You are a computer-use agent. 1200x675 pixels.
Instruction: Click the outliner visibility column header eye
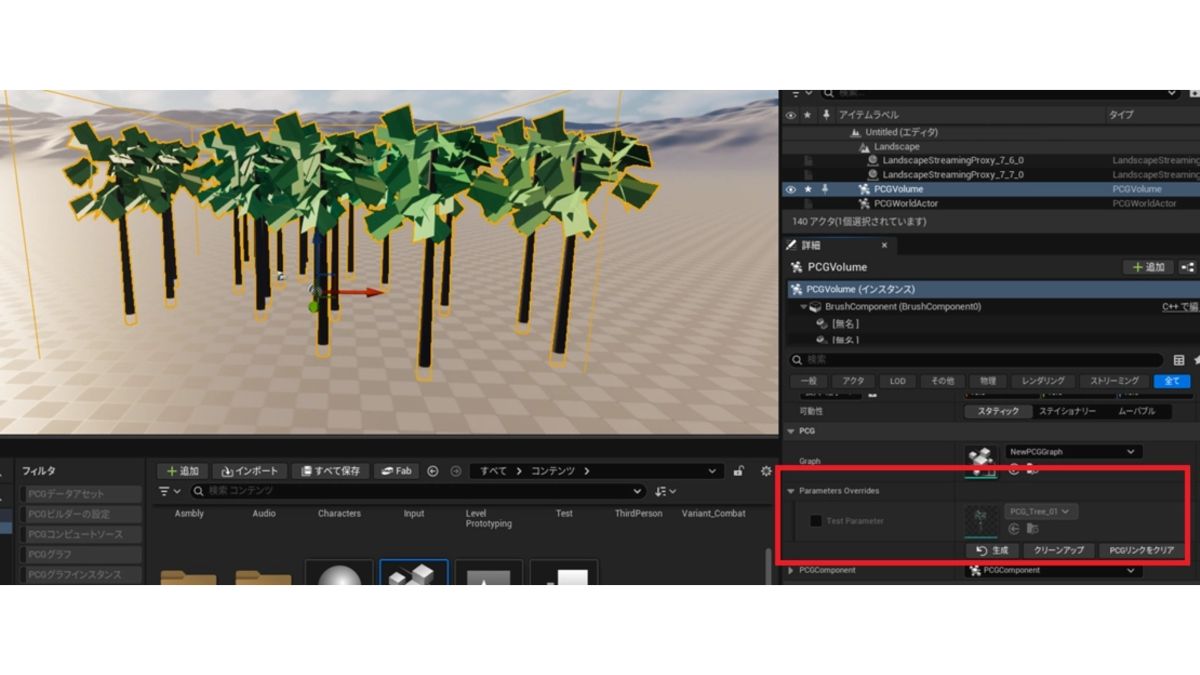point(791,115)
